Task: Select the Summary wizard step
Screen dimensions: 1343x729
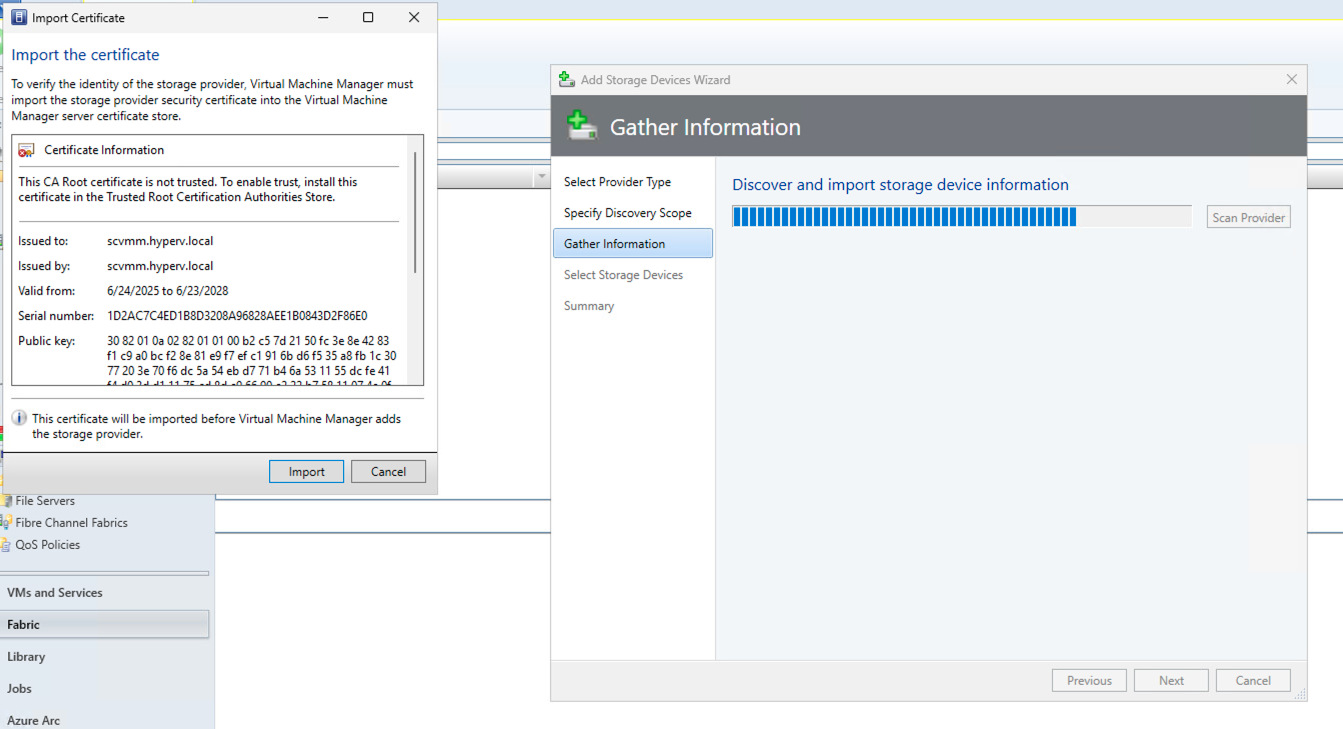Action: click(589, 306)
